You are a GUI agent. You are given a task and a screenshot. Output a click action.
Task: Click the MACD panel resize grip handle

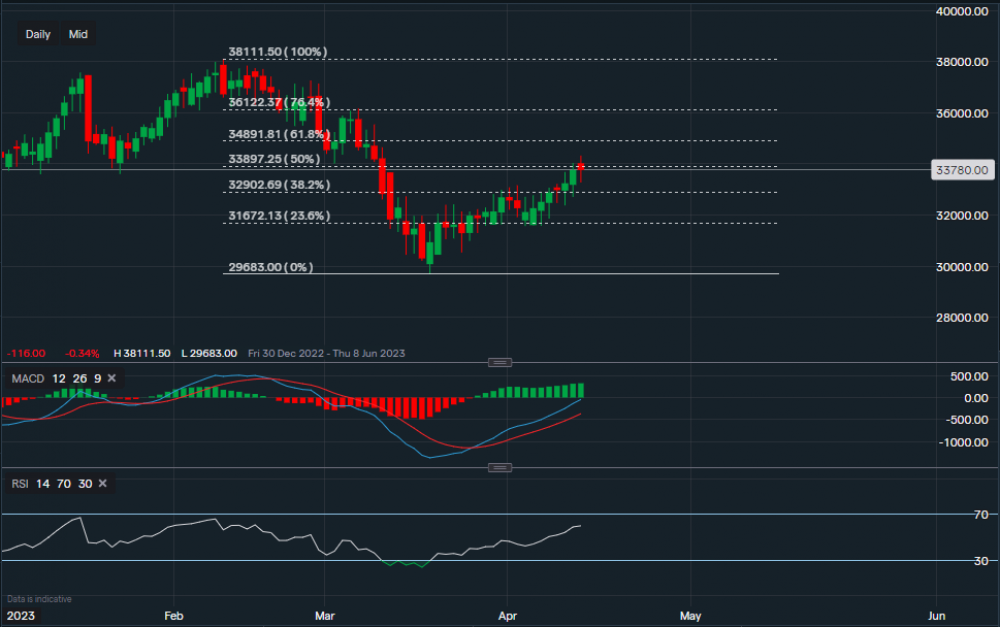[498, 362]
